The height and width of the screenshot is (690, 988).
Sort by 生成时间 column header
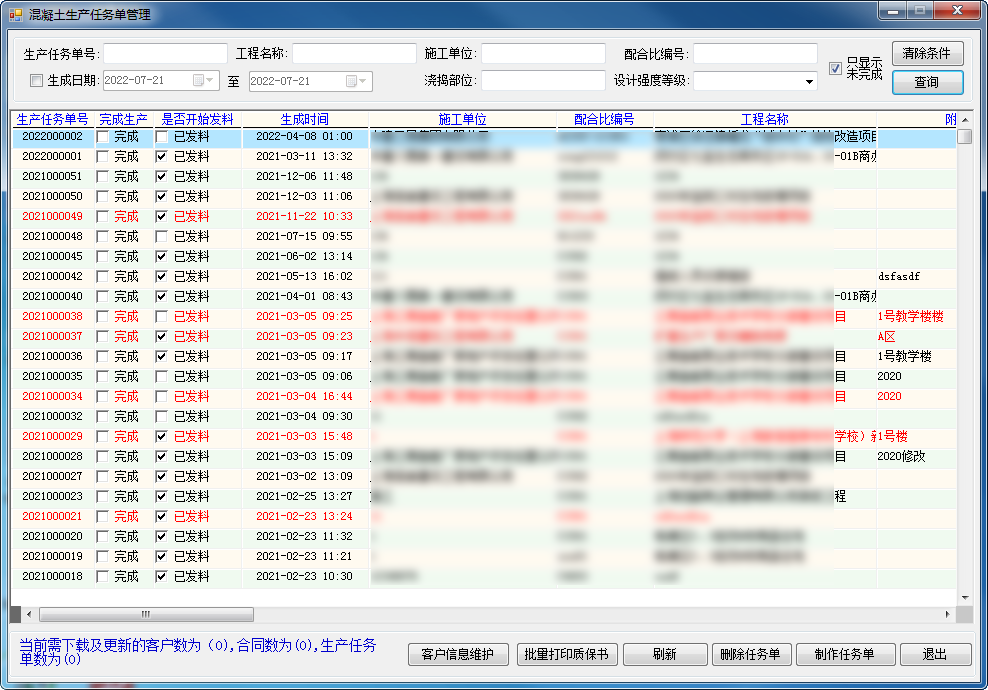(304, 119)
